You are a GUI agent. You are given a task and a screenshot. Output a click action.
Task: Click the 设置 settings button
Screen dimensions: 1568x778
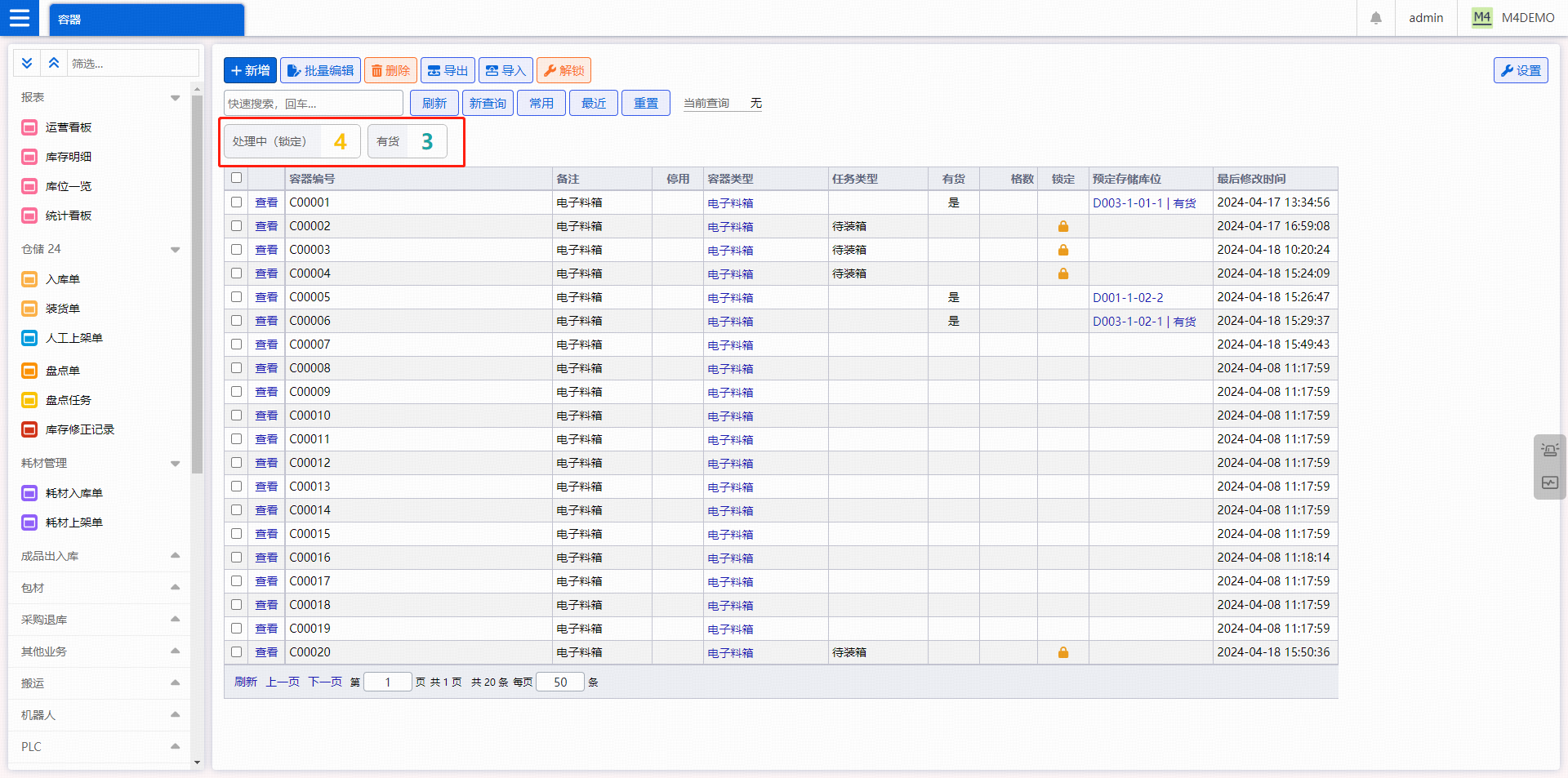pos(1521,70)
